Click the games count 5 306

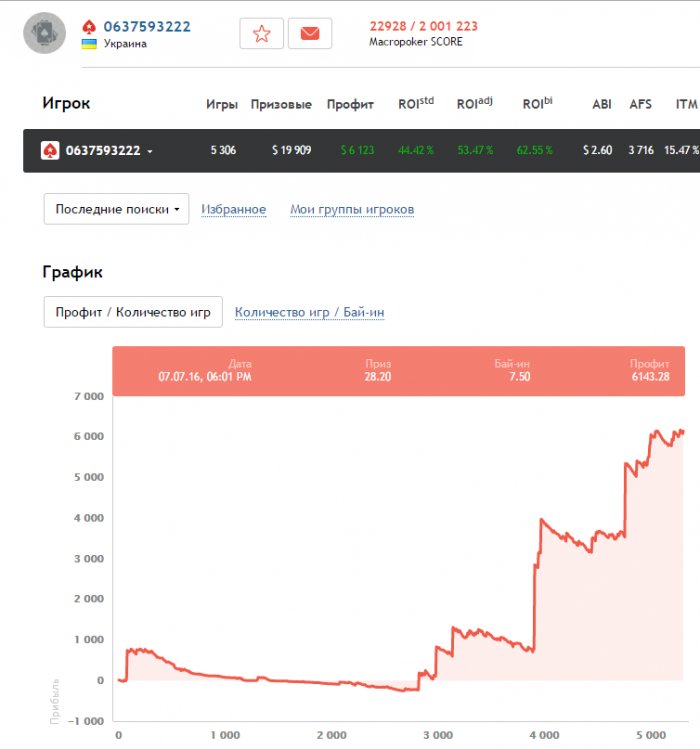(223, 150)
